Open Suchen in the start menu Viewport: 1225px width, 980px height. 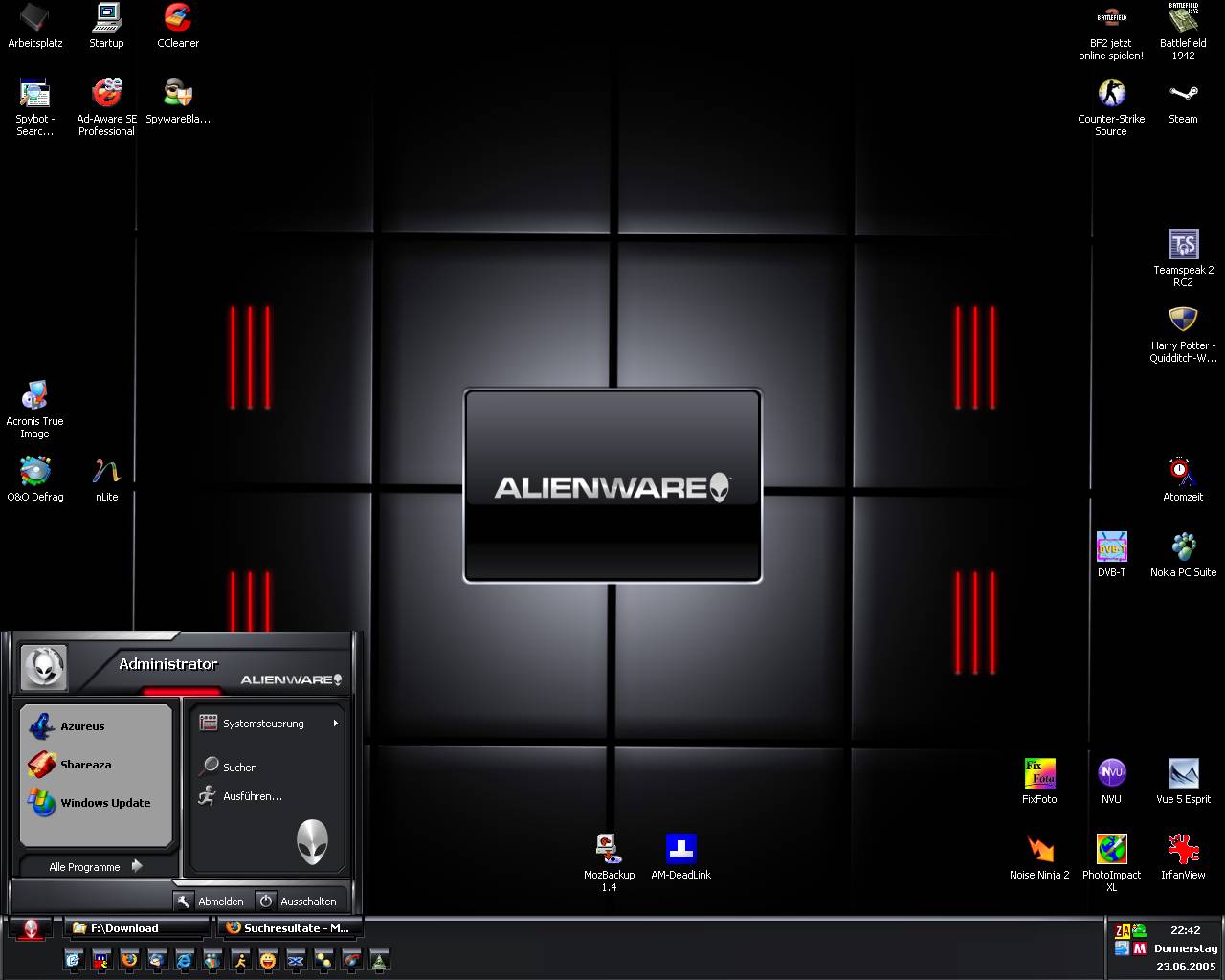[268, 767]
